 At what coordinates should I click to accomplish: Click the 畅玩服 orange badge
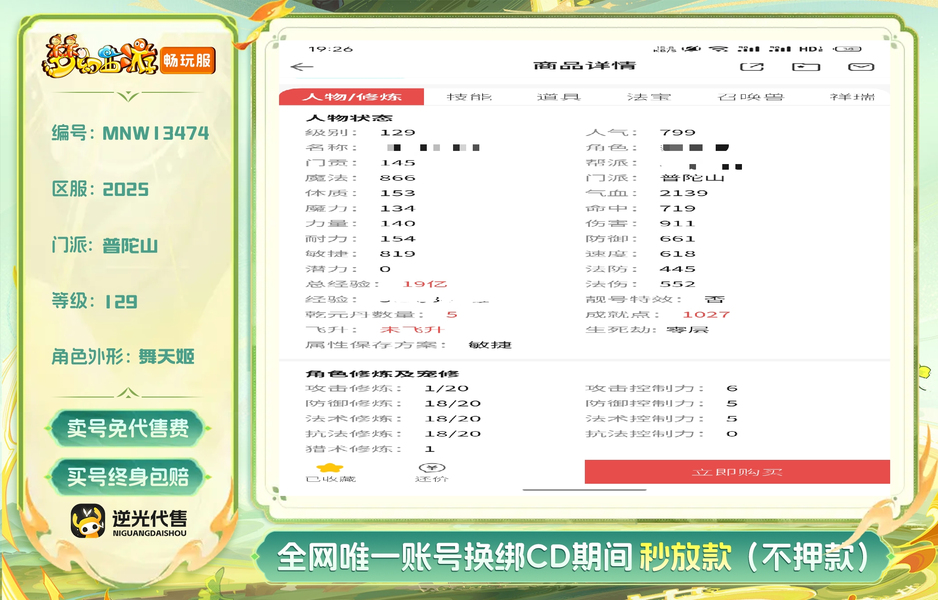click(x=188, y=60)
